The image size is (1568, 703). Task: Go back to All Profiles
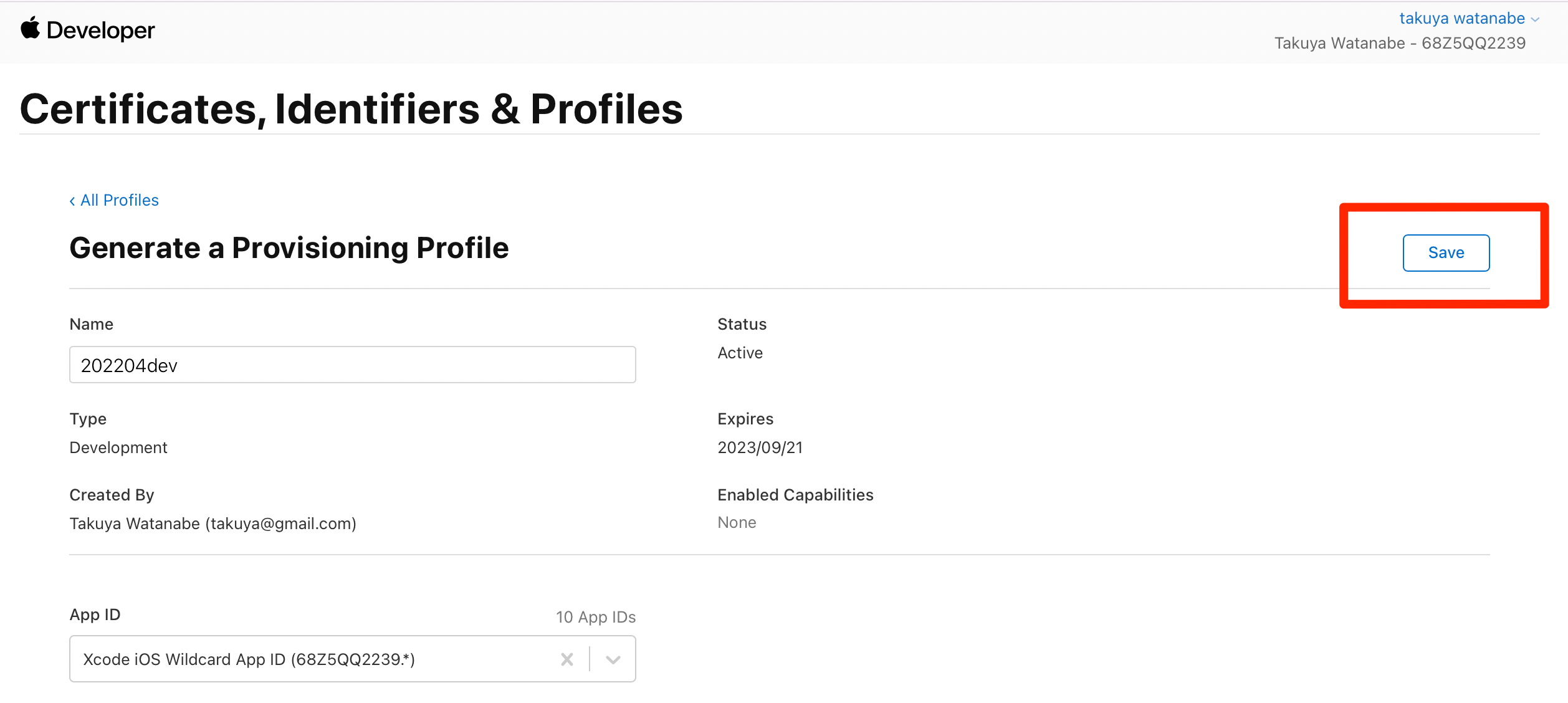pyautogui.click(x=119, y=200)
